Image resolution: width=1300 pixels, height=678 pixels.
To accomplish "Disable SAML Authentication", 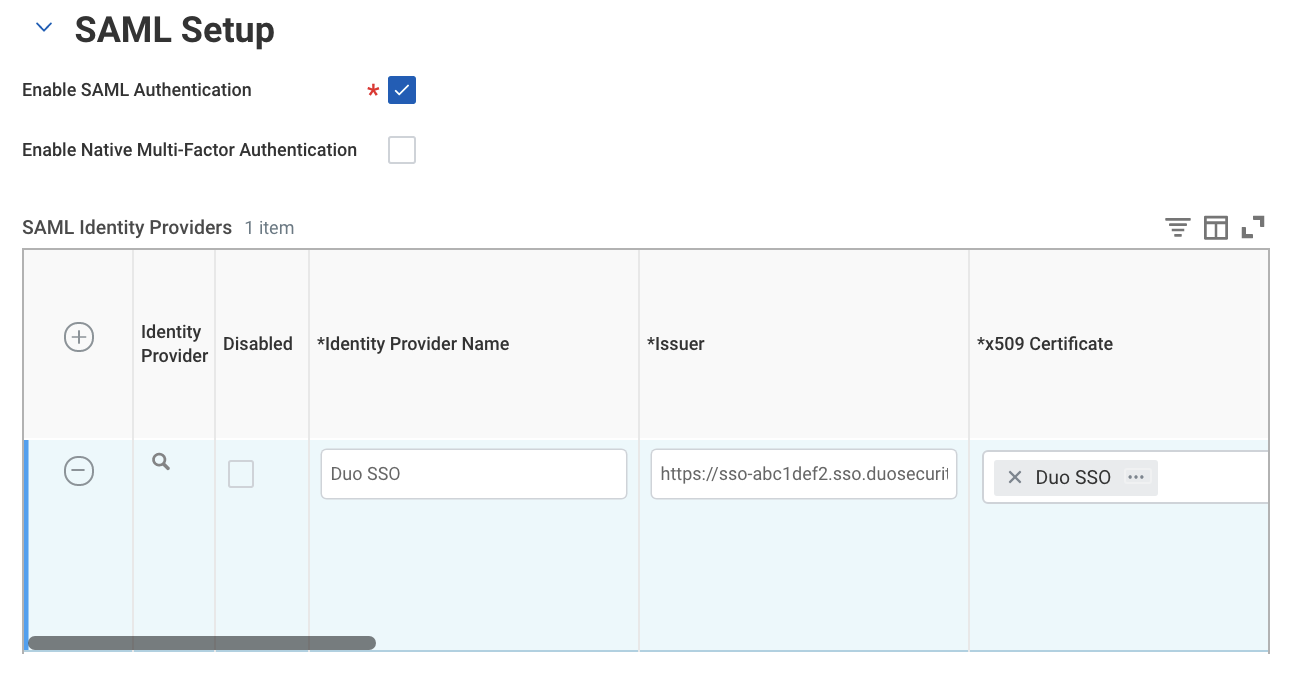I will pyautogui.click(x=401, y=90).
